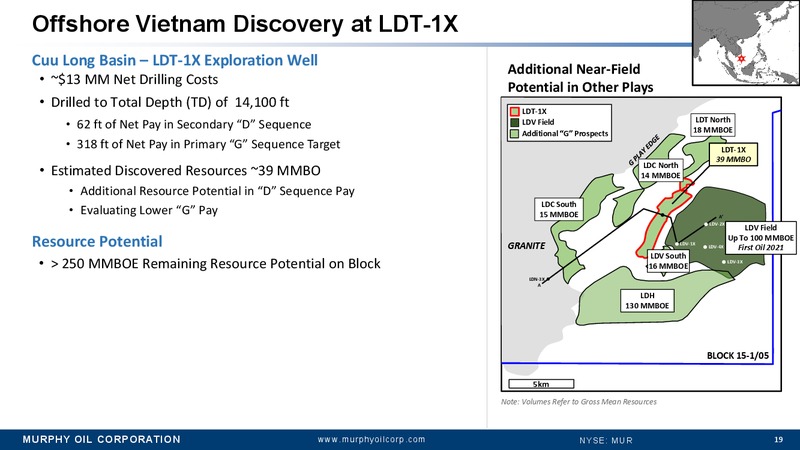This screenshot has height=450, width=800.
Task: Click the LDN-1X well marker at line end
Action: 547,279
